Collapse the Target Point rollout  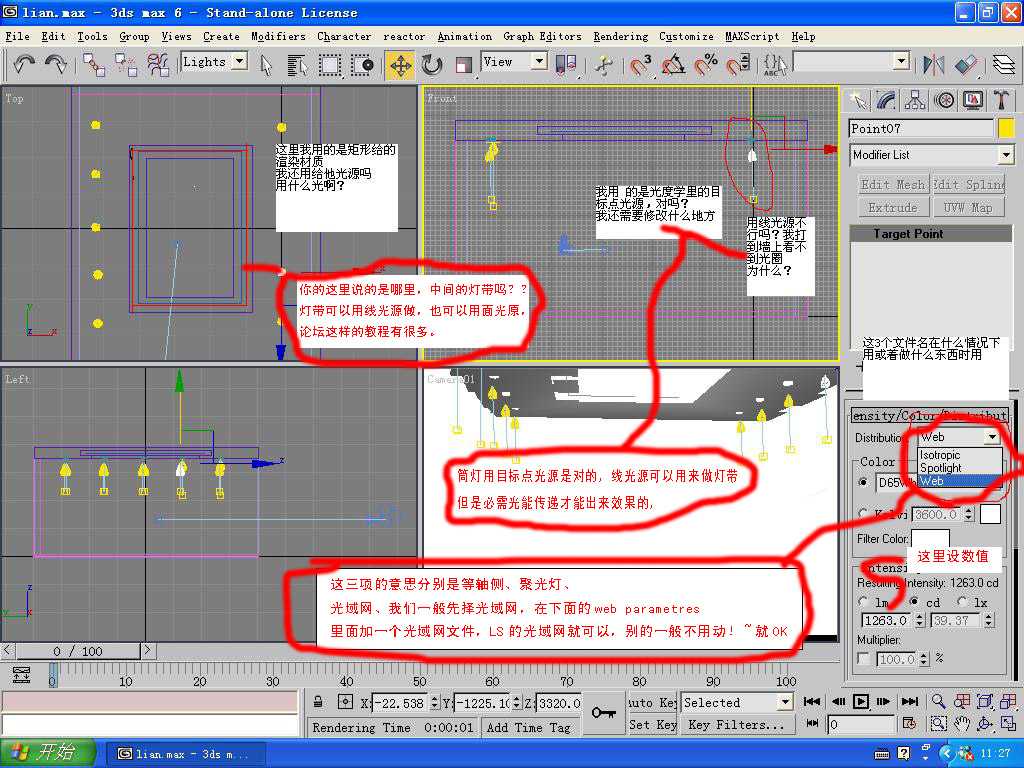pos(931,234)
